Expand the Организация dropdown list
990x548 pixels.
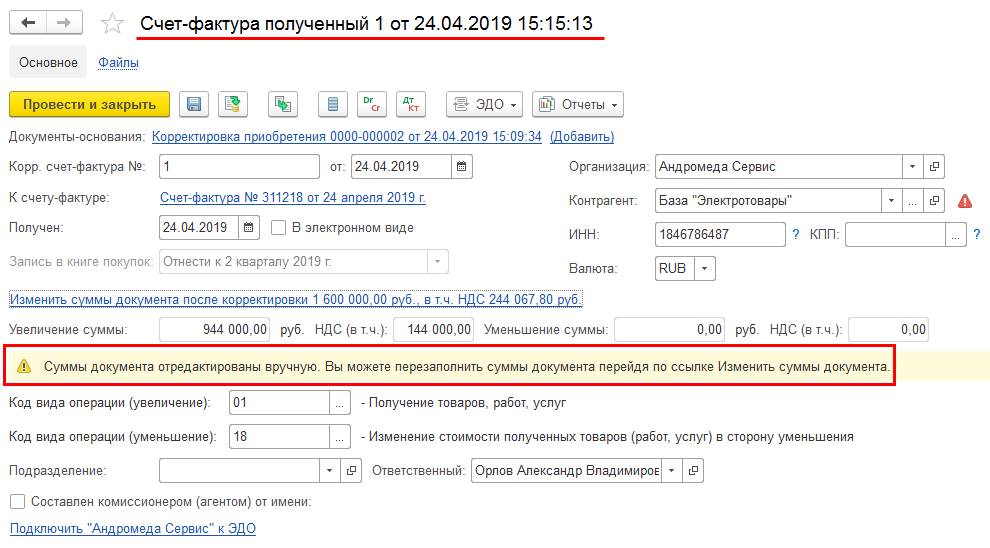click(912, 167)
